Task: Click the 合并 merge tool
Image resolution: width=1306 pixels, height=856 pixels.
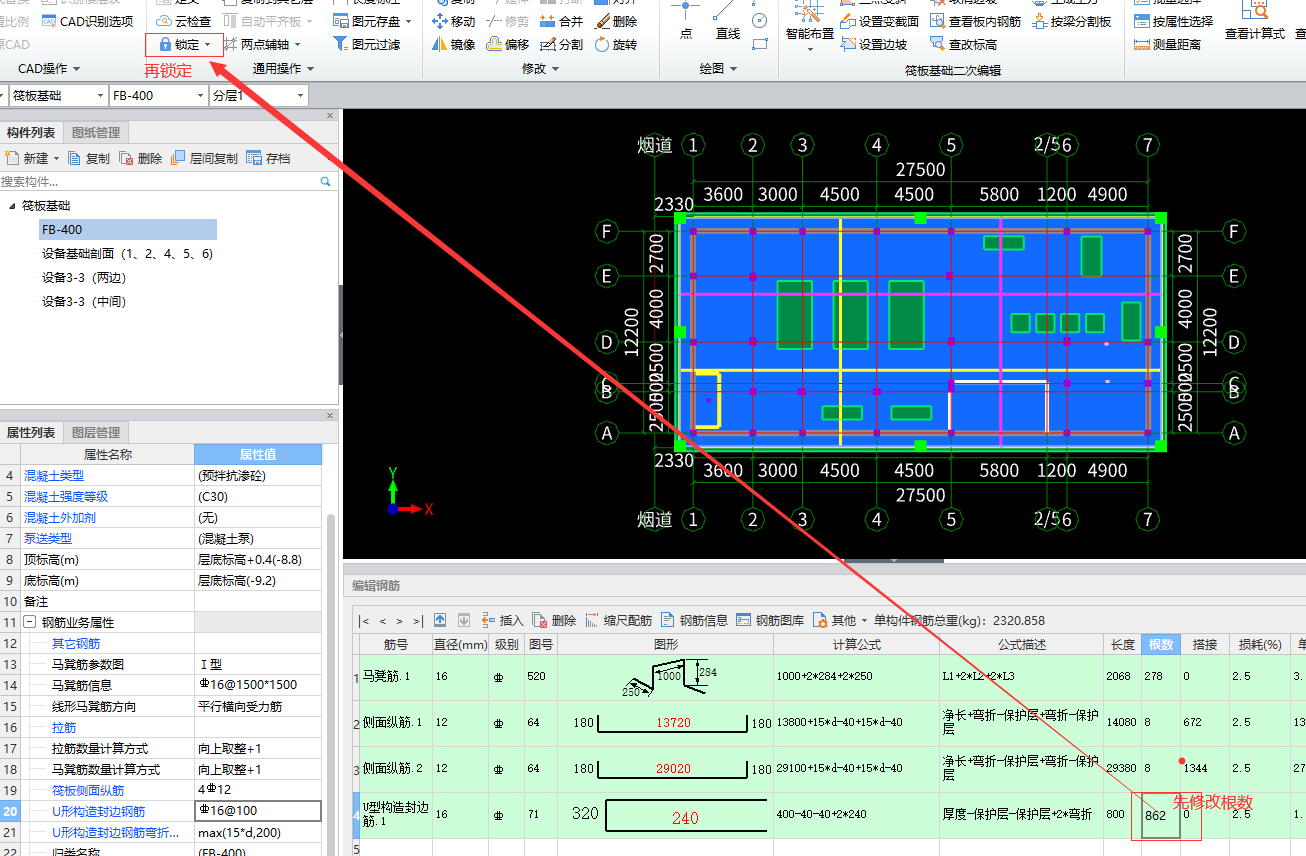Action: 561,21
